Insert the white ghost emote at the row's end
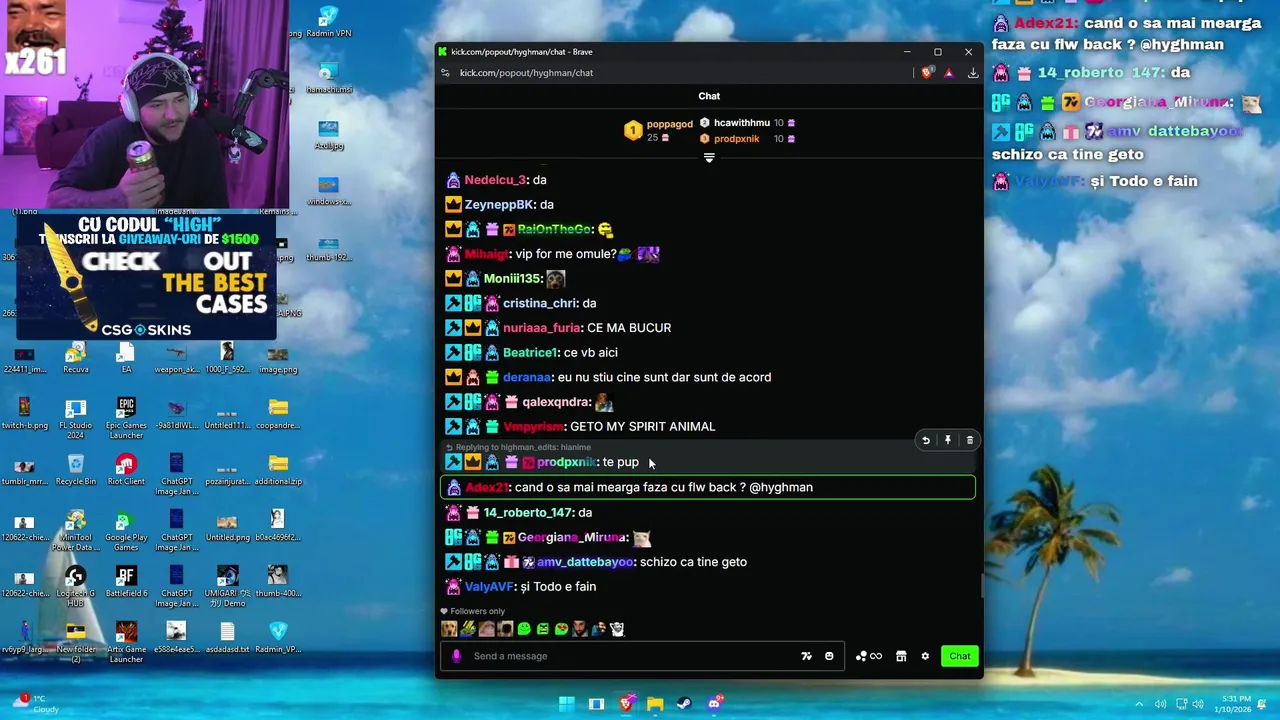Screen dimensions: 1280x720 click(x=618, y=629)
